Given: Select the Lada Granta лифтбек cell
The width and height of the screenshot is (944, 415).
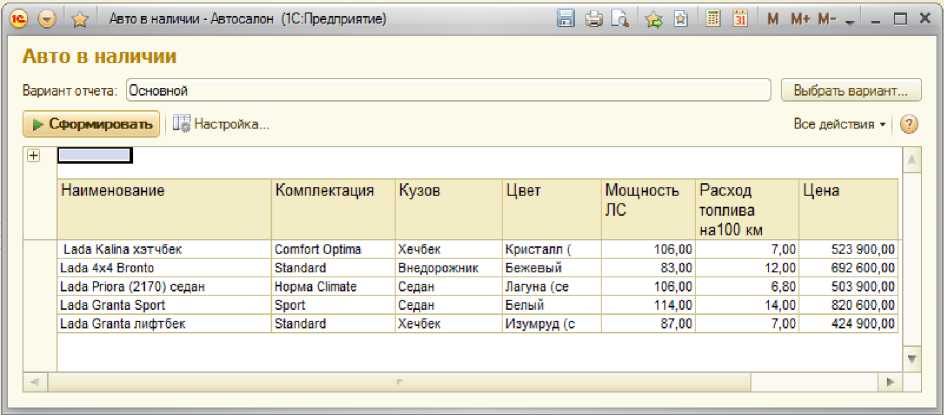Looking at the screenshot, I should 164,324.
